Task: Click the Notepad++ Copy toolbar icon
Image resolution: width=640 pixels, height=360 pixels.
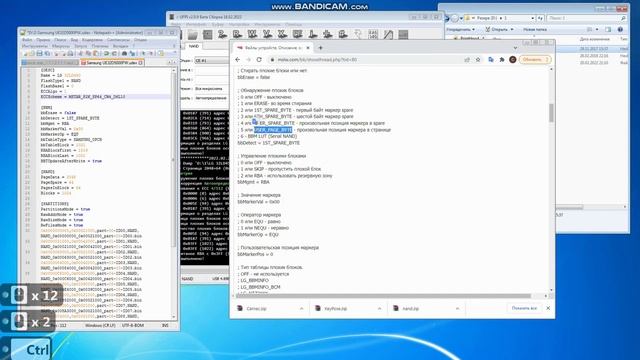Action: click(x=88, y=53)
